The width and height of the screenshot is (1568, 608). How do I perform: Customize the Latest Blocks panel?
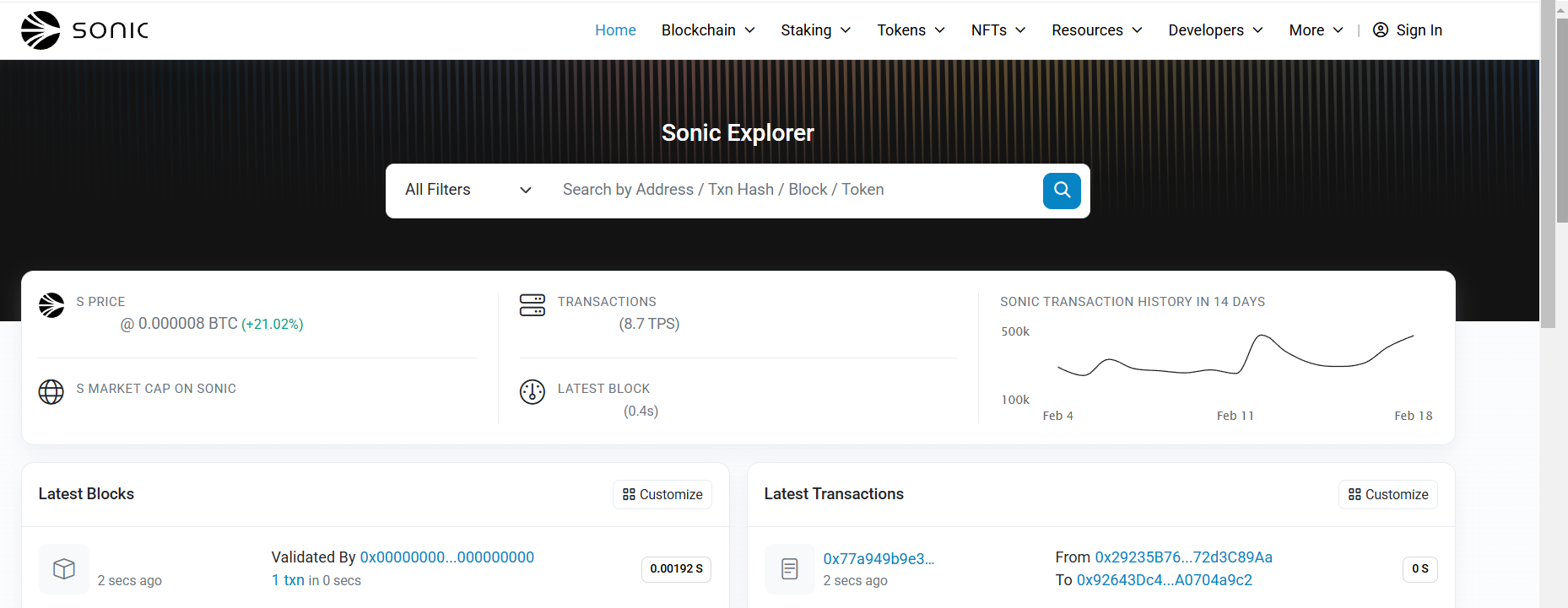coord(662,495)
